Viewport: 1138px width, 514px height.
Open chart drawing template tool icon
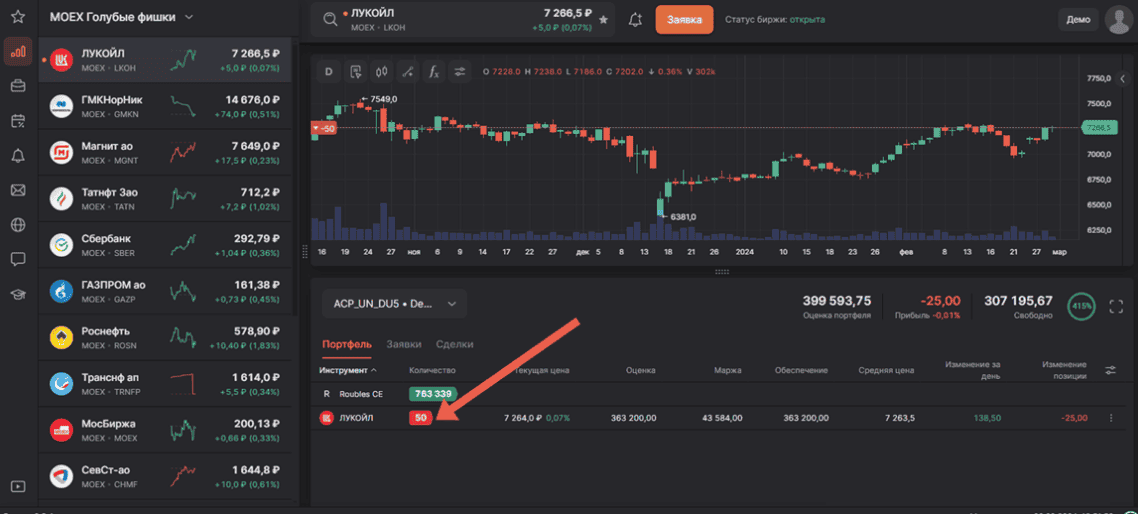point(355,71)
